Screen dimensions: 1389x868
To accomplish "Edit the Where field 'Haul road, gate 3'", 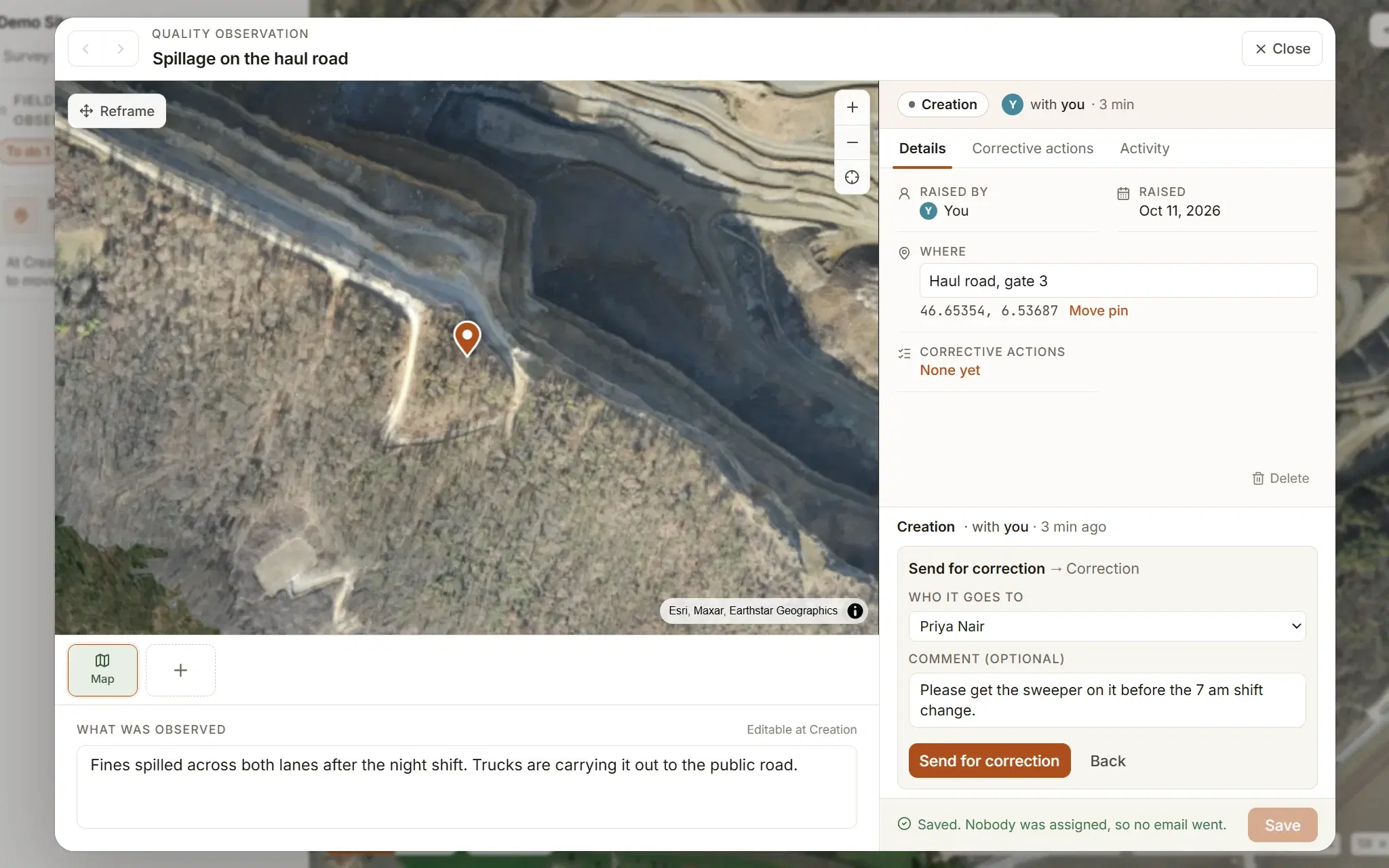I will (1118, 281).
